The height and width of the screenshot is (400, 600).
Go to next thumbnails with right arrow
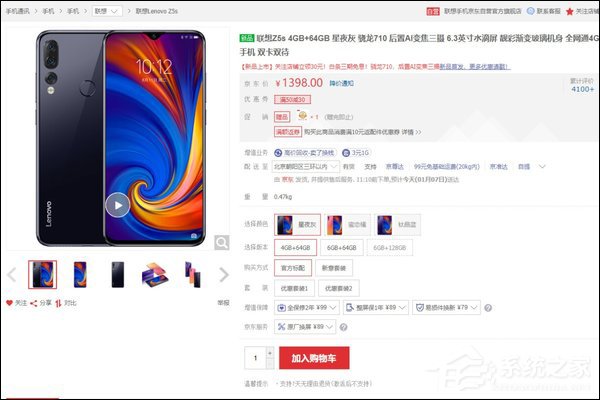[224, 274]
